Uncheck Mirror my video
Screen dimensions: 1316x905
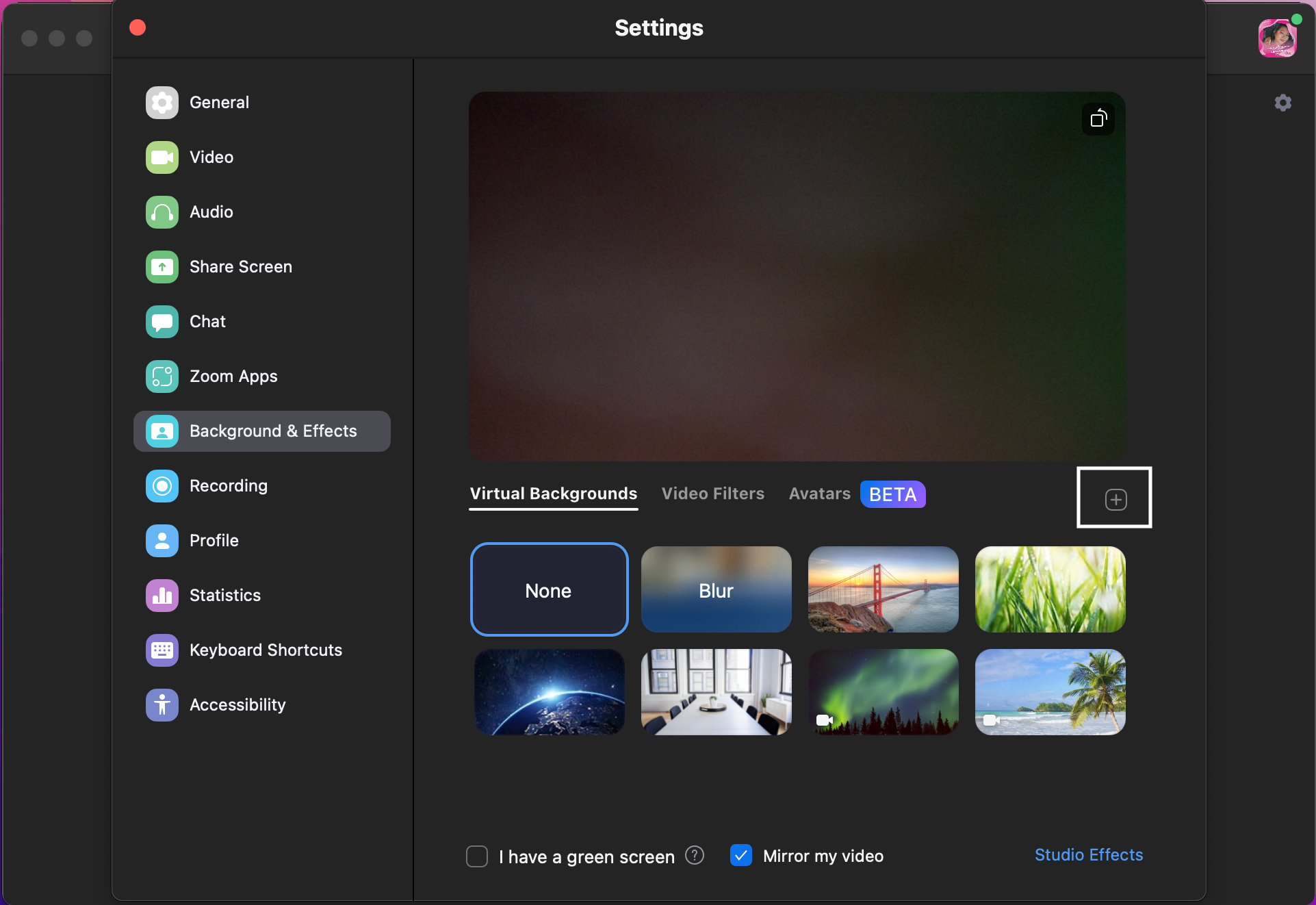click(741, 856)
